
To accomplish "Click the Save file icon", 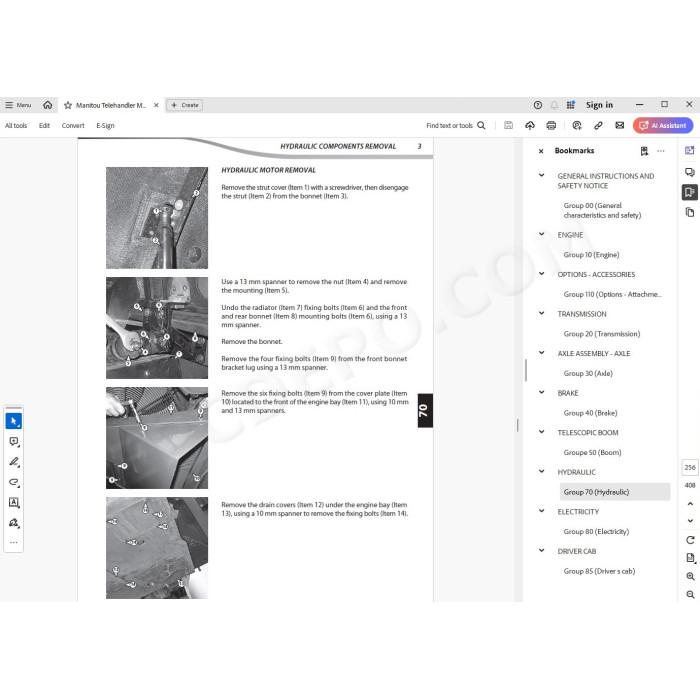I will pos(508,125).
